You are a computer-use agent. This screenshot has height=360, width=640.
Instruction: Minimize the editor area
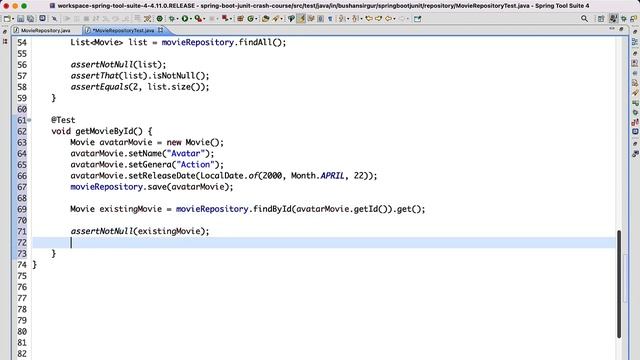click(612, 29)
